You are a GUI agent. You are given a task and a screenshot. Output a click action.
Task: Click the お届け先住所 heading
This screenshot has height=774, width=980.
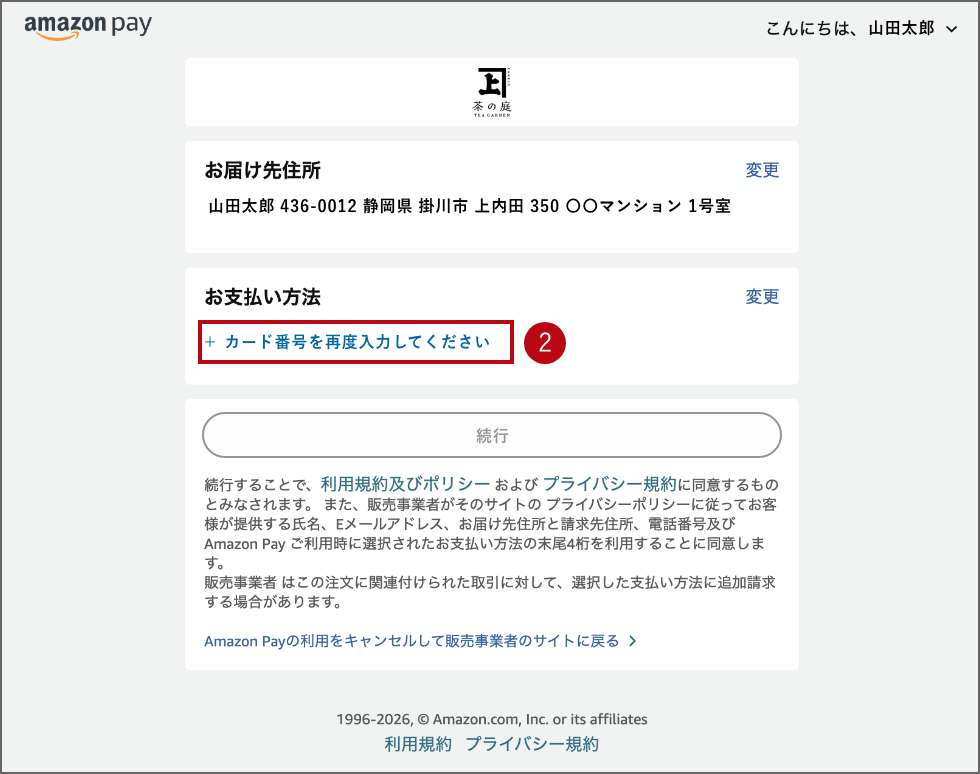coord(262,170)
